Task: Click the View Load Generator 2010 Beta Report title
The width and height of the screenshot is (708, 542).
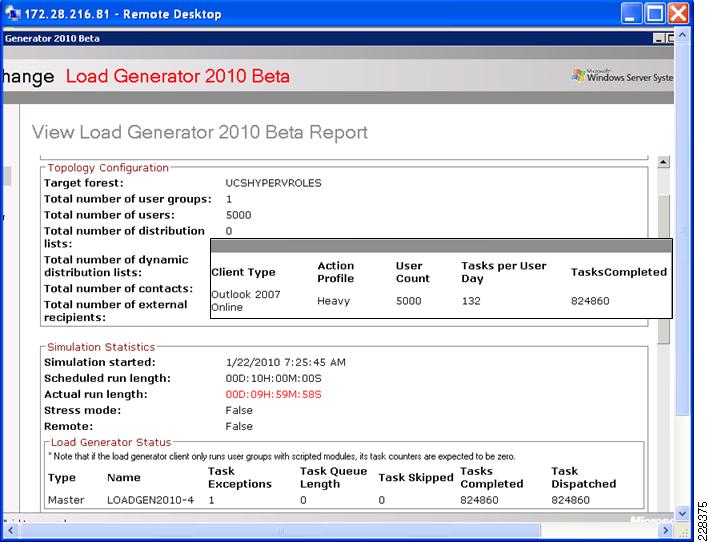Action: [x=200, y=132]
